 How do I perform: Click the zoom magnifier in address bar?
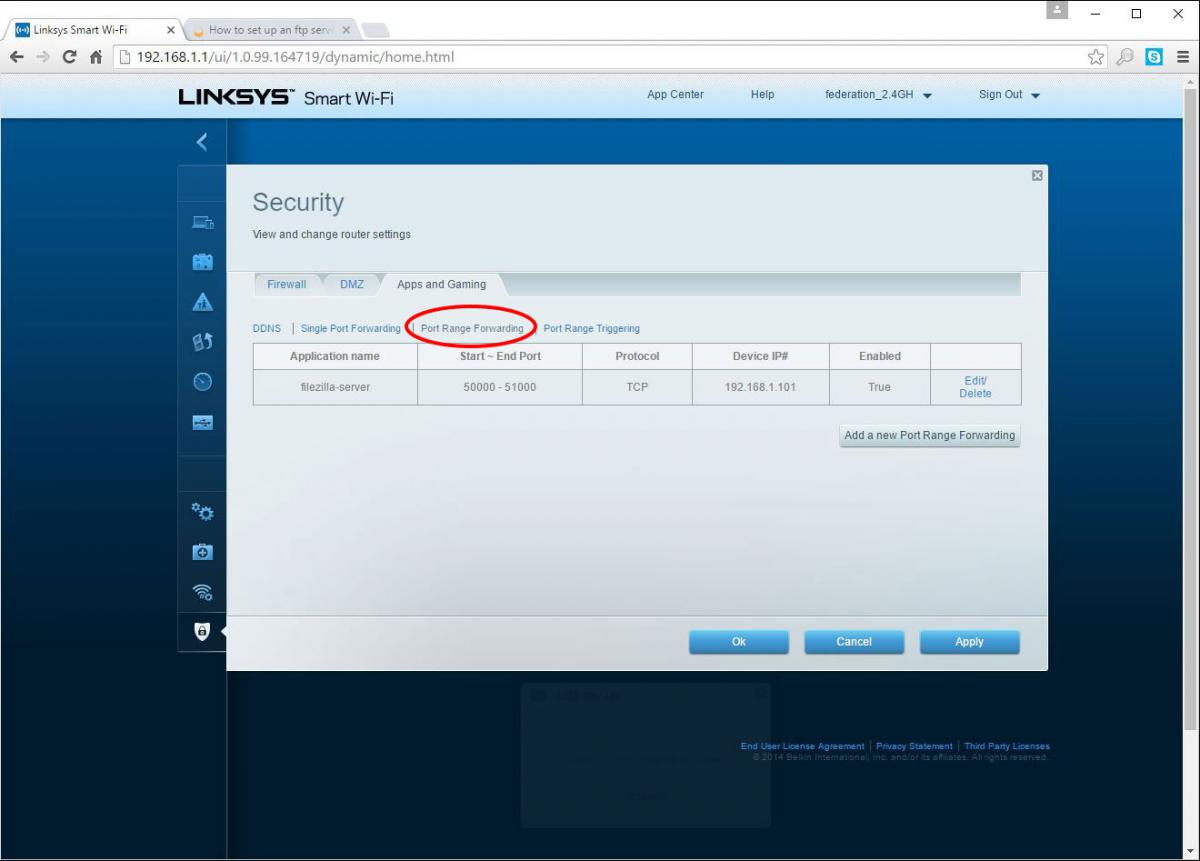pos(1126,57)
